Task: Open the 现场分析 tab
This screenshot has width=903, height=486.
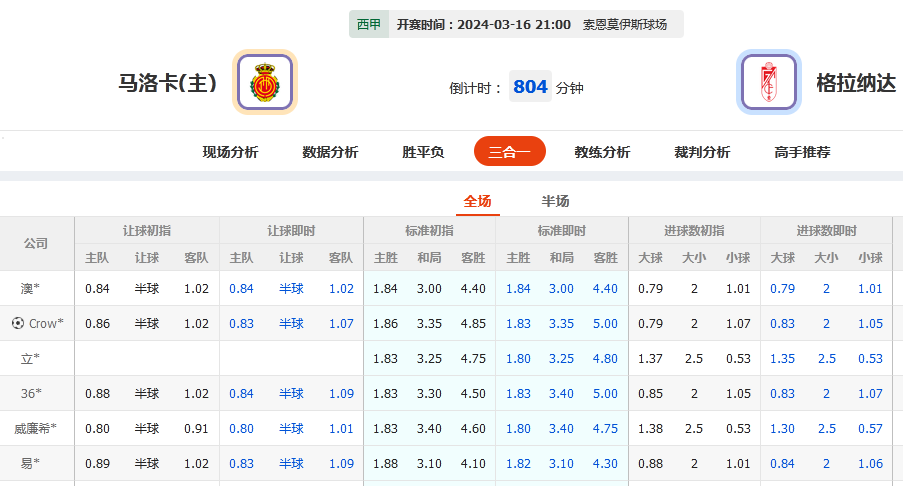Action: coord(230,152)
